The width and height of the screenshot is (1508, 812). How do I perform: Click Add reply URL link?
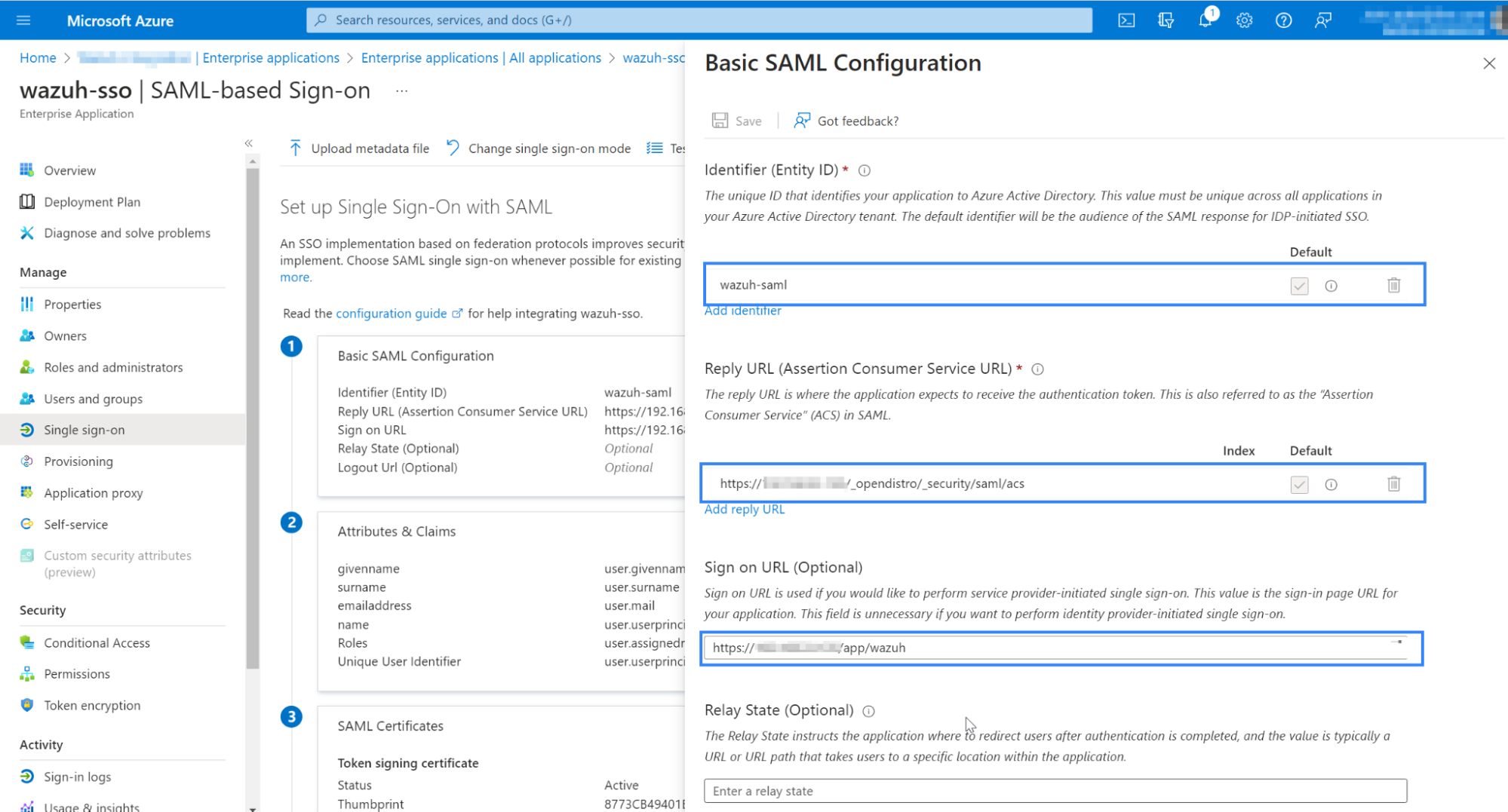pos(744,510)
